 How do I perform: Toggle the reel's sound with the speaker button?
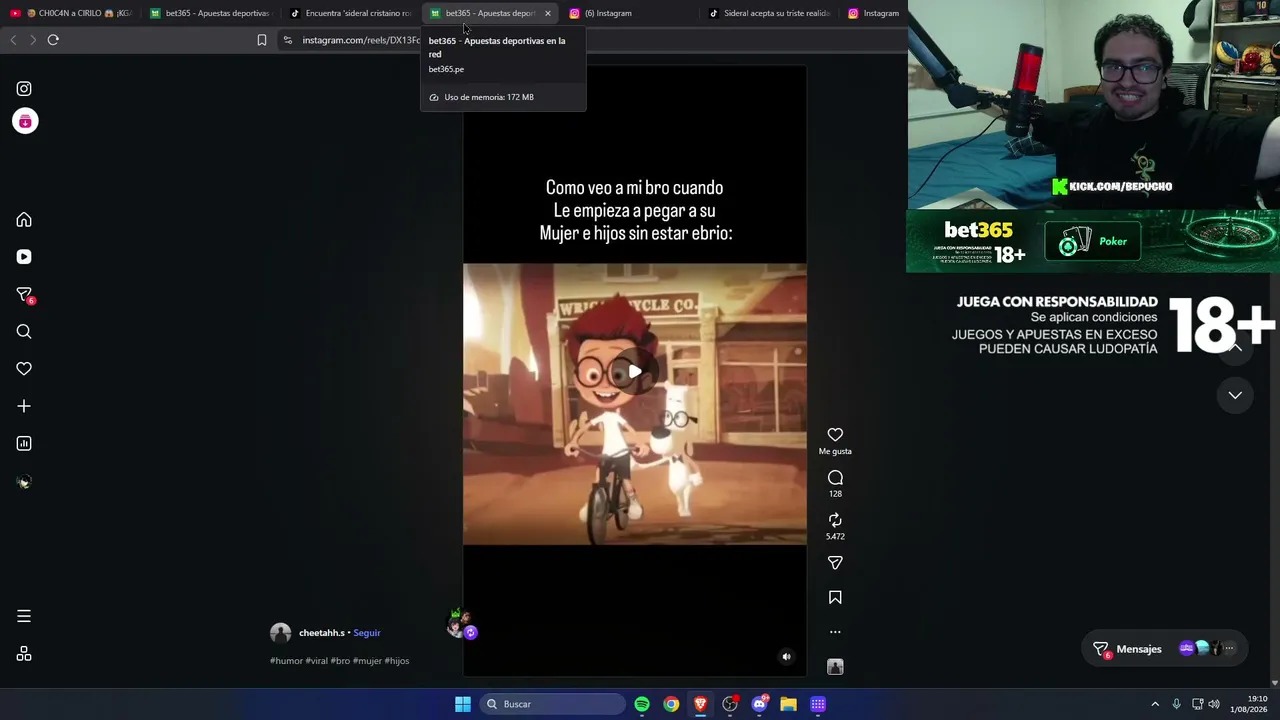point(786,657)
